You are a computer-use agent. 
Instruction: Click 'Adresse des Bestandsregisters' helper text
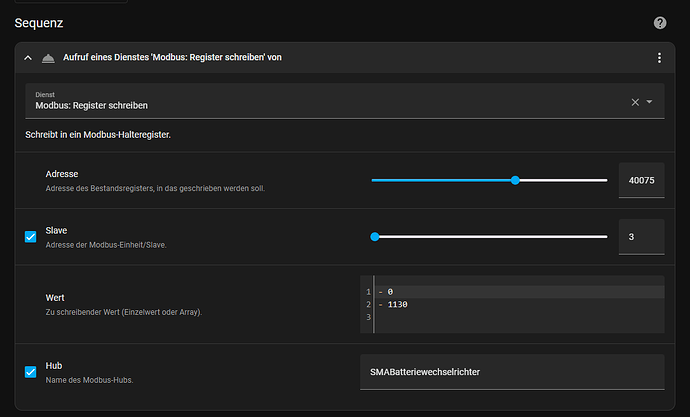(x=155, y=188)
